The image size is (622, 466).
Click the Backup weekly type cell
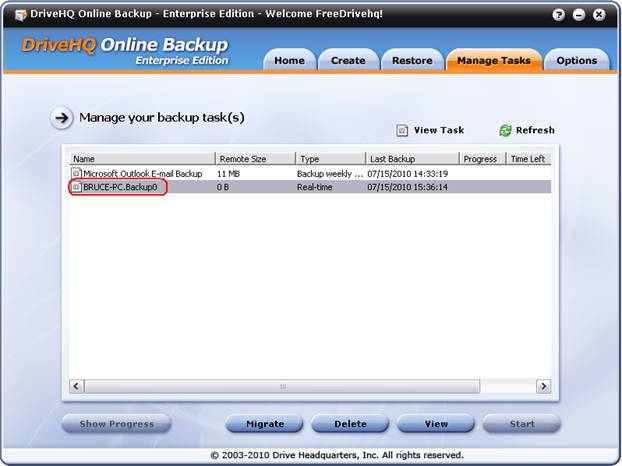(330, 173)
